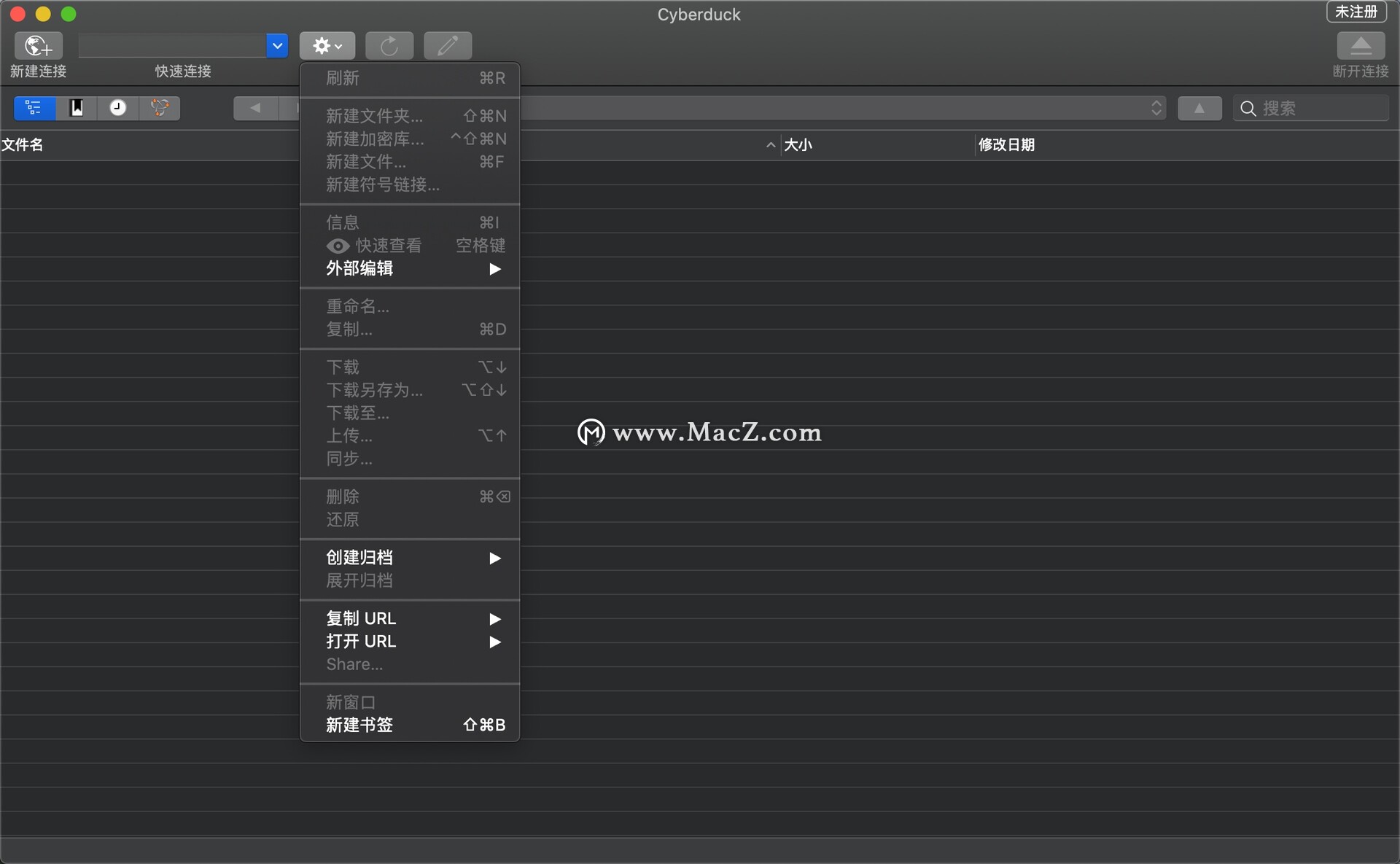Select 重命名... menu item

coord(410,306)
